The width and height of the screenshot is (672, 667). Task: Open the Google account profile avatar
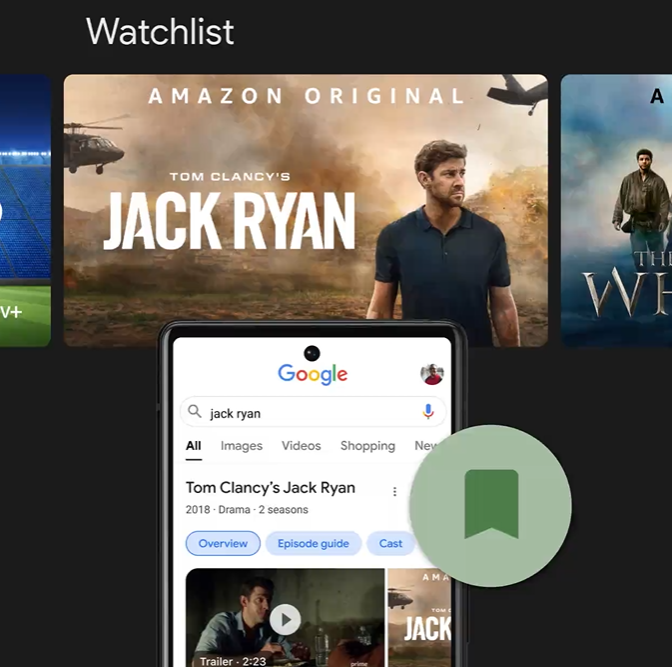pos(432,374)
